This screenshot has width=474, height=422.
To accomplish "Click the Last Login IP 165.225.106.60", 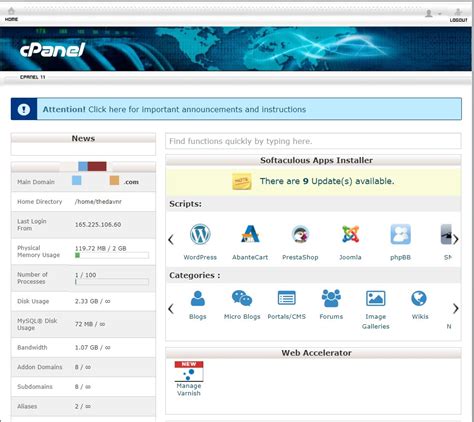I will (98, 224).
